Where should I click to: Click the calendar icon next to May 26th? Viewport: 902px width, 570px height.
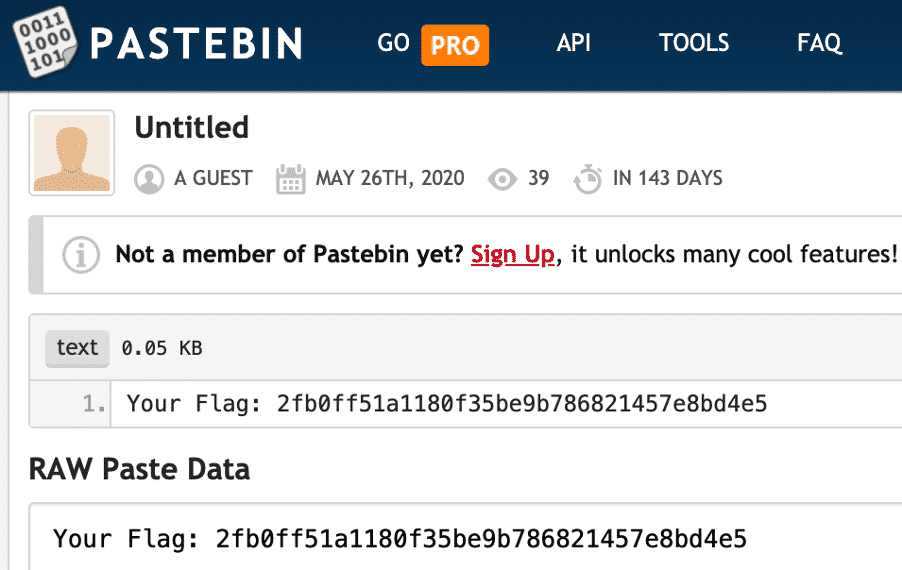click(291, 179)
